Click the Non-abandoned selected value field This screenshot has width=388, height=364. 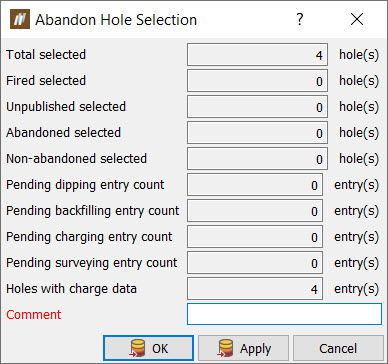tap(257, 158)
